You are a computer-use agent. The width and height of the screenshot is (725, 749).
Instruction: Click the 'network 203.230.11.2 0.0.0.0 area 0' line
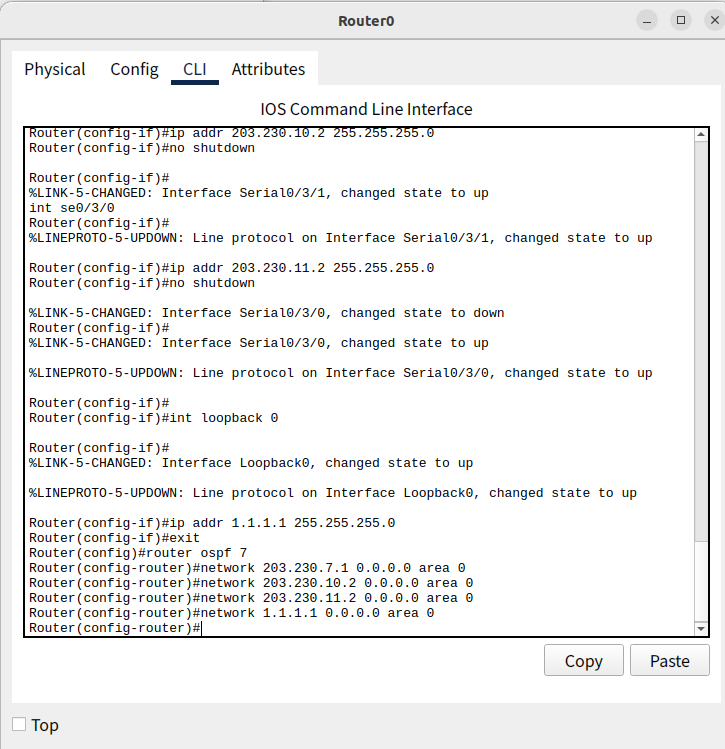pos(251,598)
